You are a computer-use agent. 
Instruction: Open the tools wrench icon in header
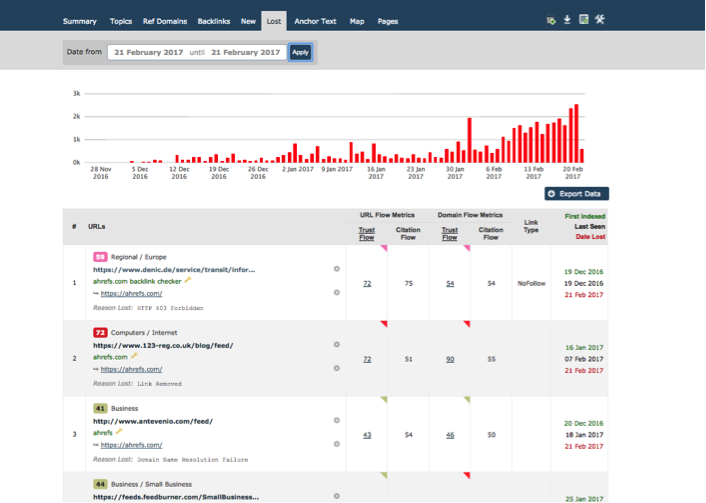599,19
